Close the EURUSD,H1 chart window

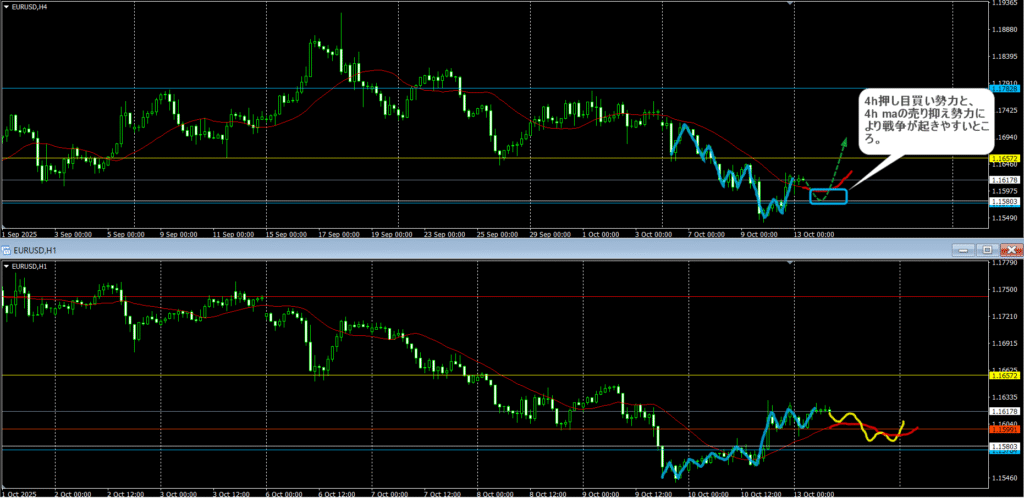[1010, 248]
